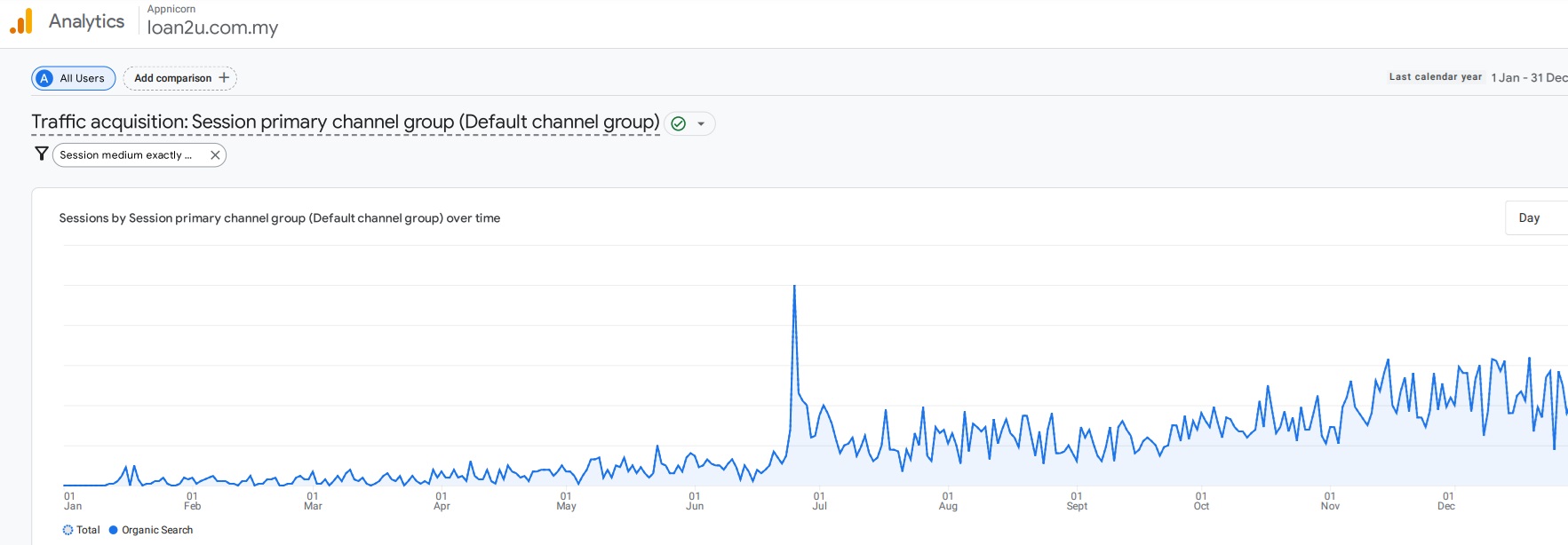Viewport: 1568px width, 545px height.
Task: Click the Dec label on the chart x-axis
Action: [x=1446, y=505]
